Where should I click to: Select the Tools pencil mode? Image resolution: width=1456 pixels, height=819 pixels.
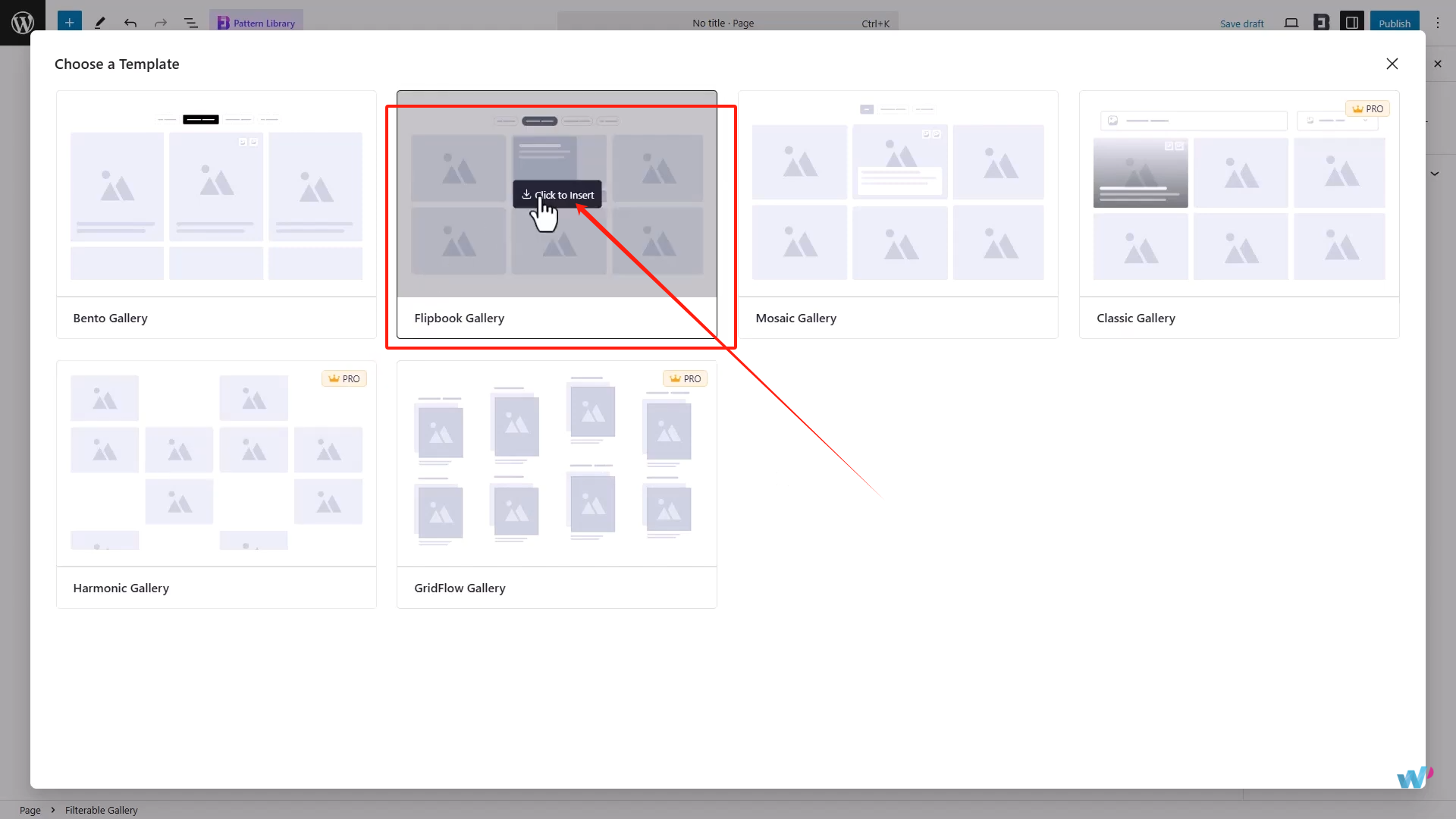click(x=99, y=23)
